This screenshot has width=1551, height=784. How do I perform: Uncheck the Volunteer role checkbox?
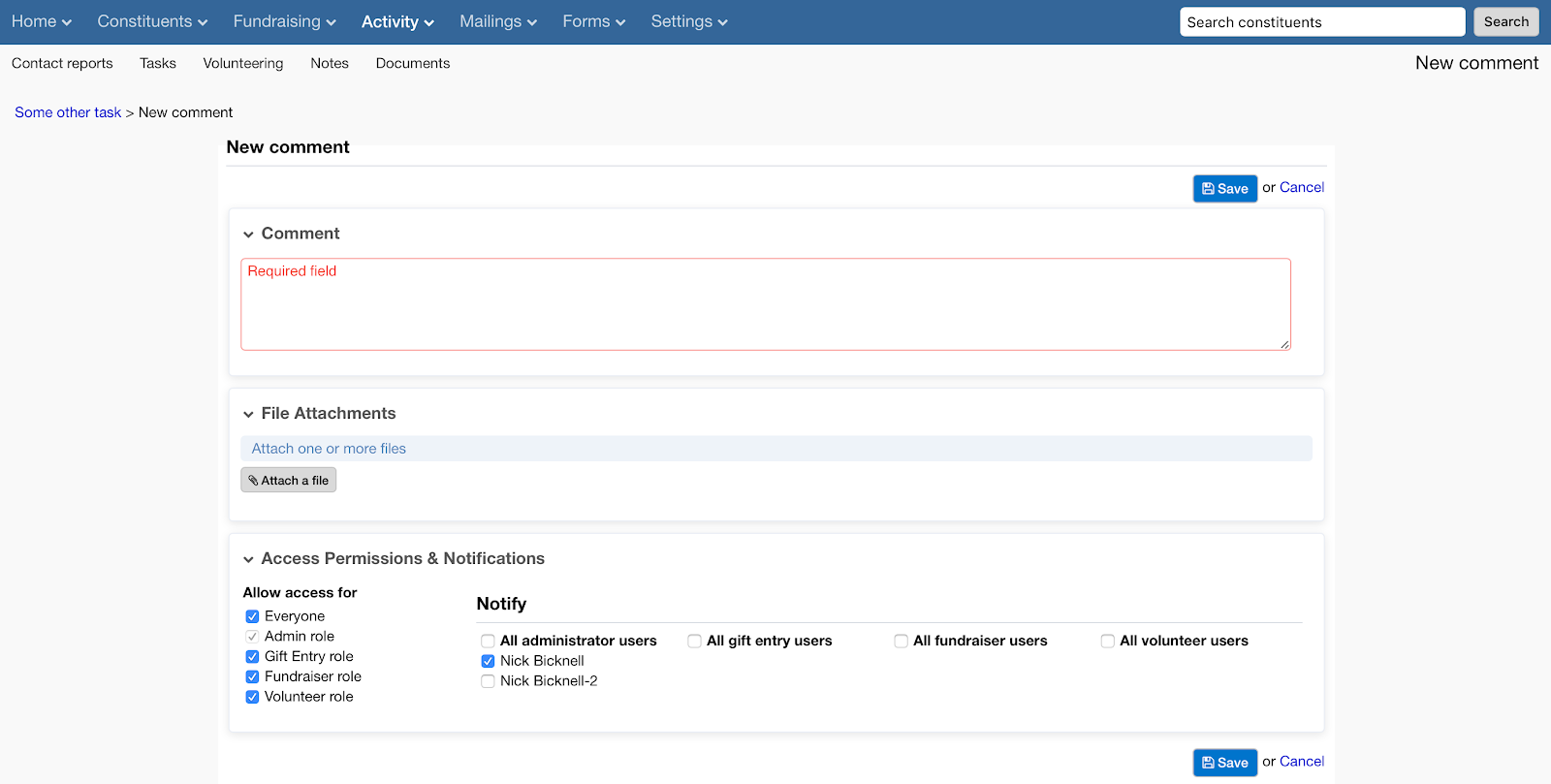pyautogui.click(x=252, y=697)
